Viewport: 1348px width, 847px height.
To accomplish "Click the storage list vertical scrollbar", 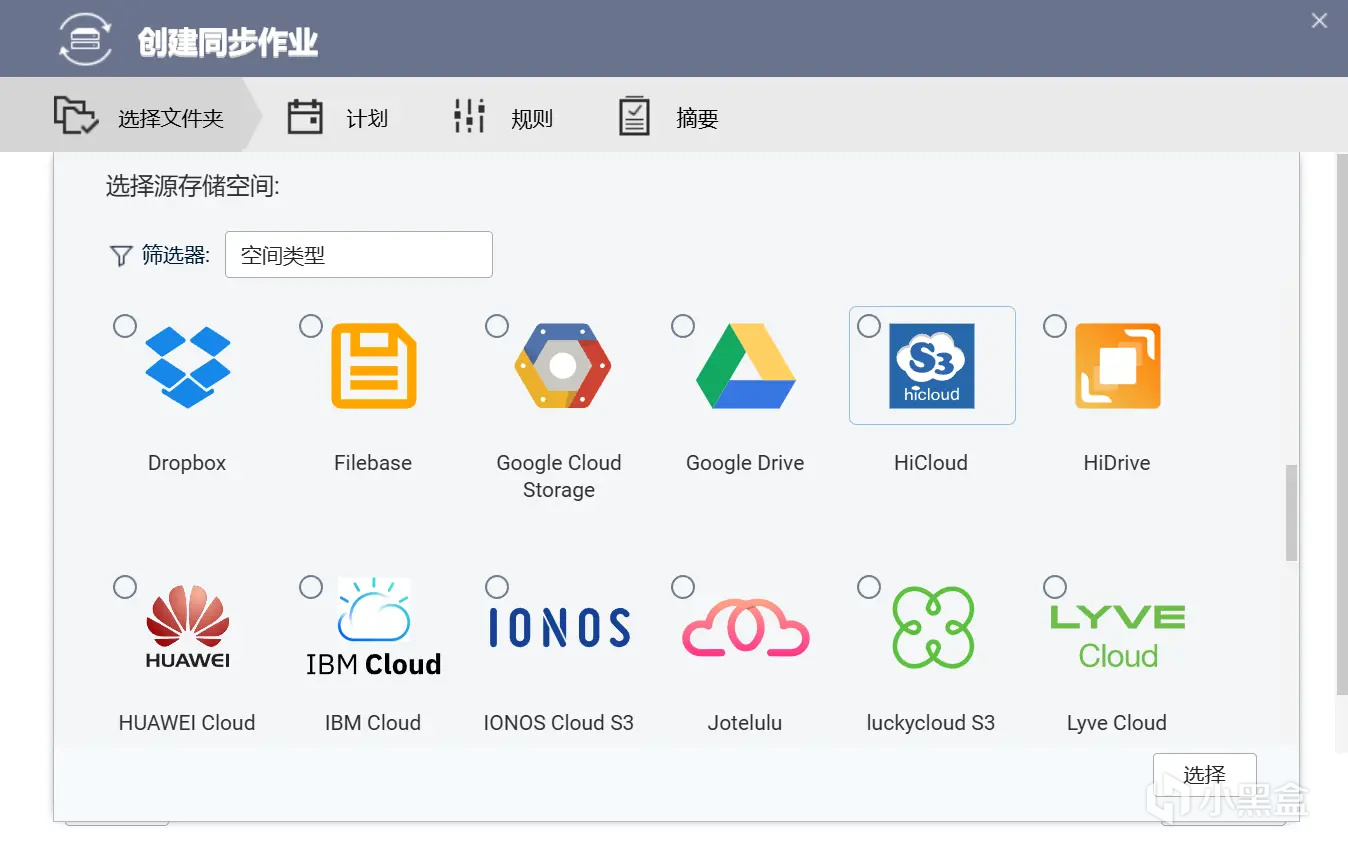I will click(x=1291, y=512).
